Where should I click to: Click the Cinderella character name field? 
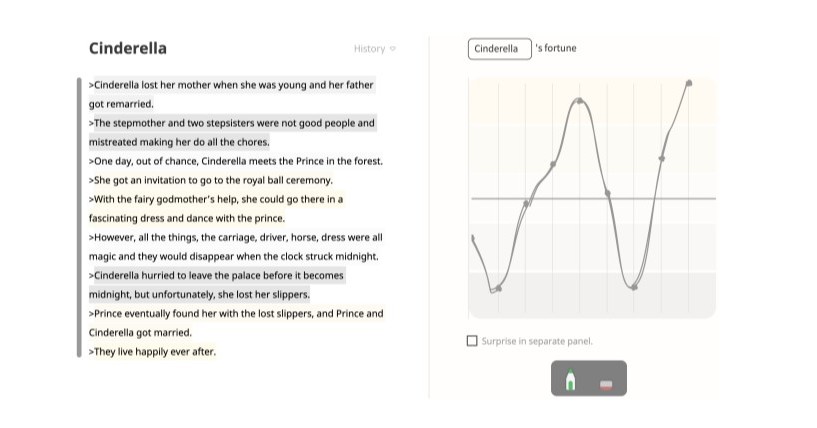pos(499,49)
